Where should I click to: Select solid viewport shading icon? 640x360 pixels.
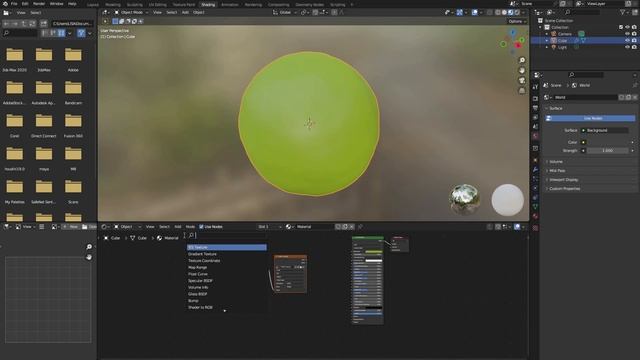pos(504,13)
